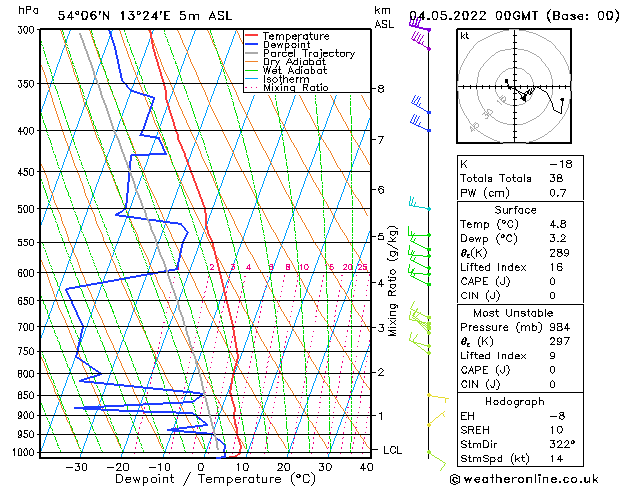Click the Dewpoint / Temperature (°C) axis title
Screen dimensions: 629x486
tap(215, 479)
